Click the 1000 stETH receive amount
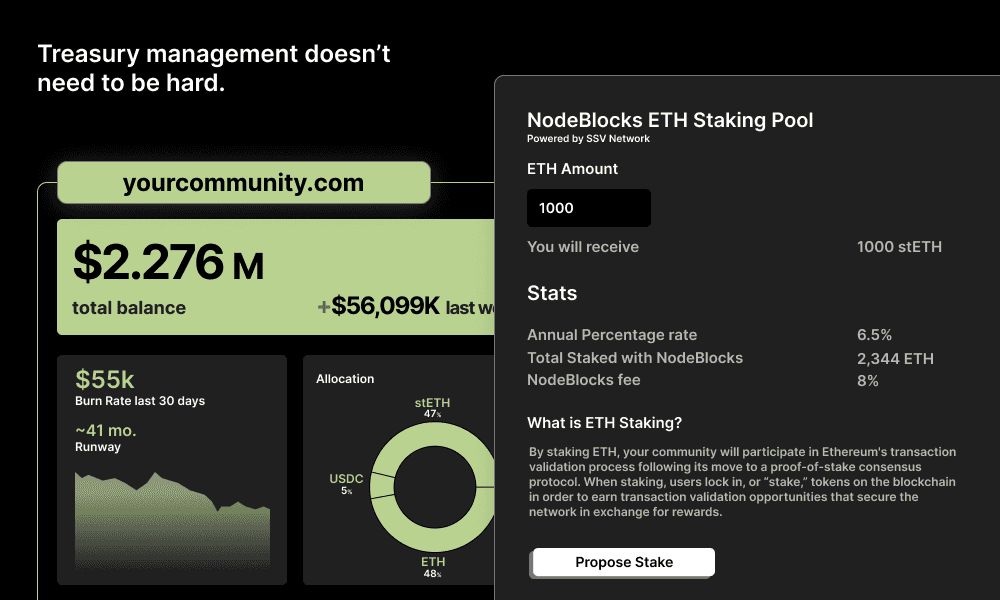 click(x=899, y=247)
